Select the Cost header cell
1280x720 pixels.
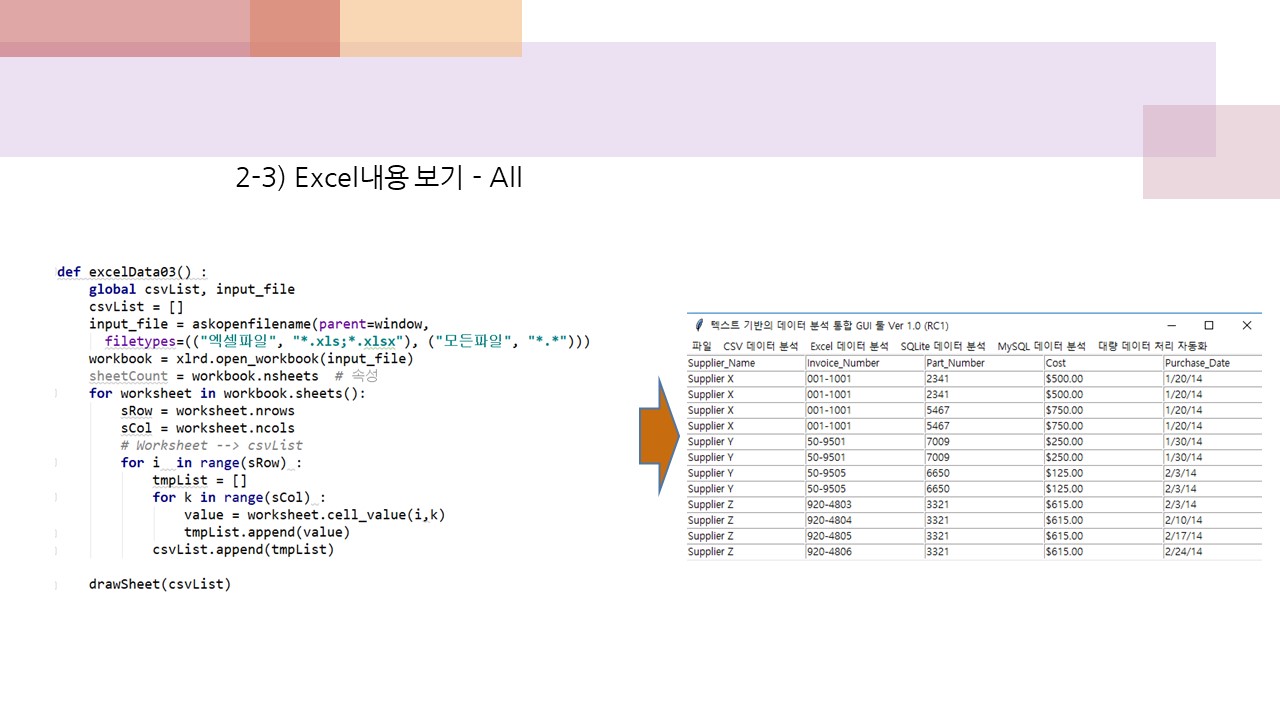[x=1103, y=363]
